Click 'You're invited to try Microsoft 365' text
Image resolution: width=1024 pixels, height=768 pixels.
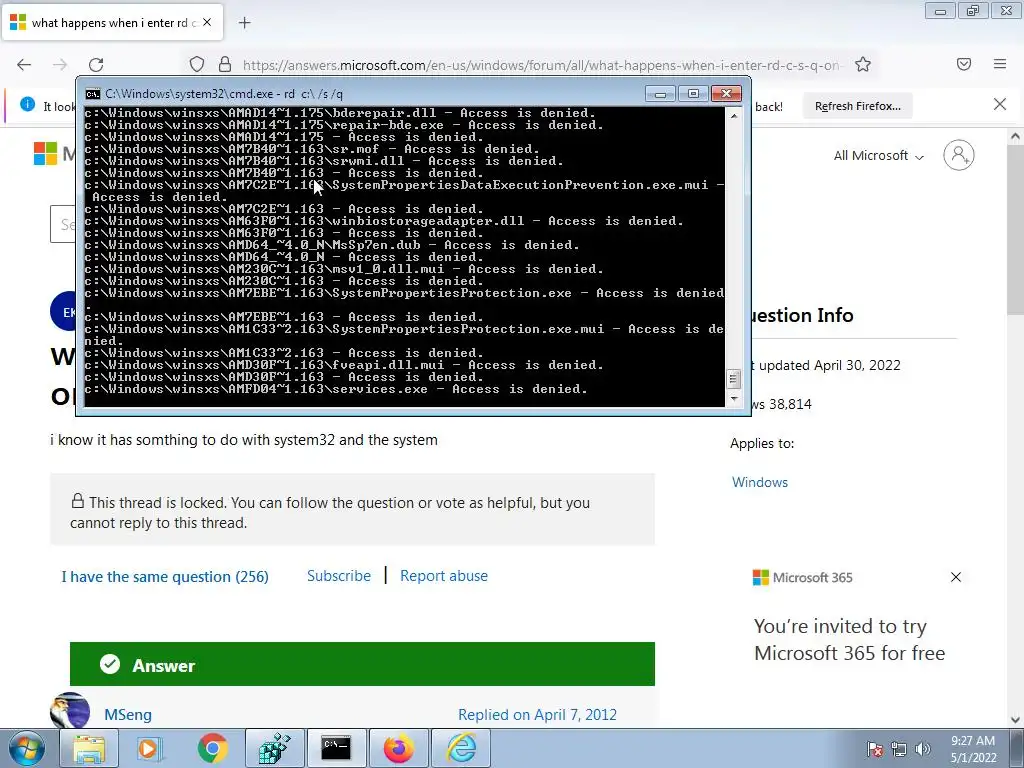click(x=849, y=639)
